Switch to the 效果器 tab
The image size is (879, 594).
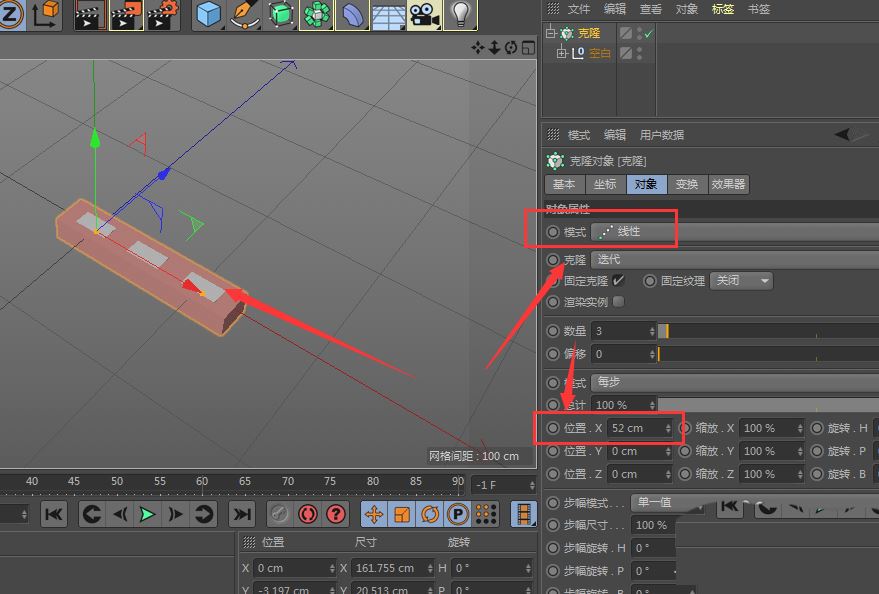point(728,184)
